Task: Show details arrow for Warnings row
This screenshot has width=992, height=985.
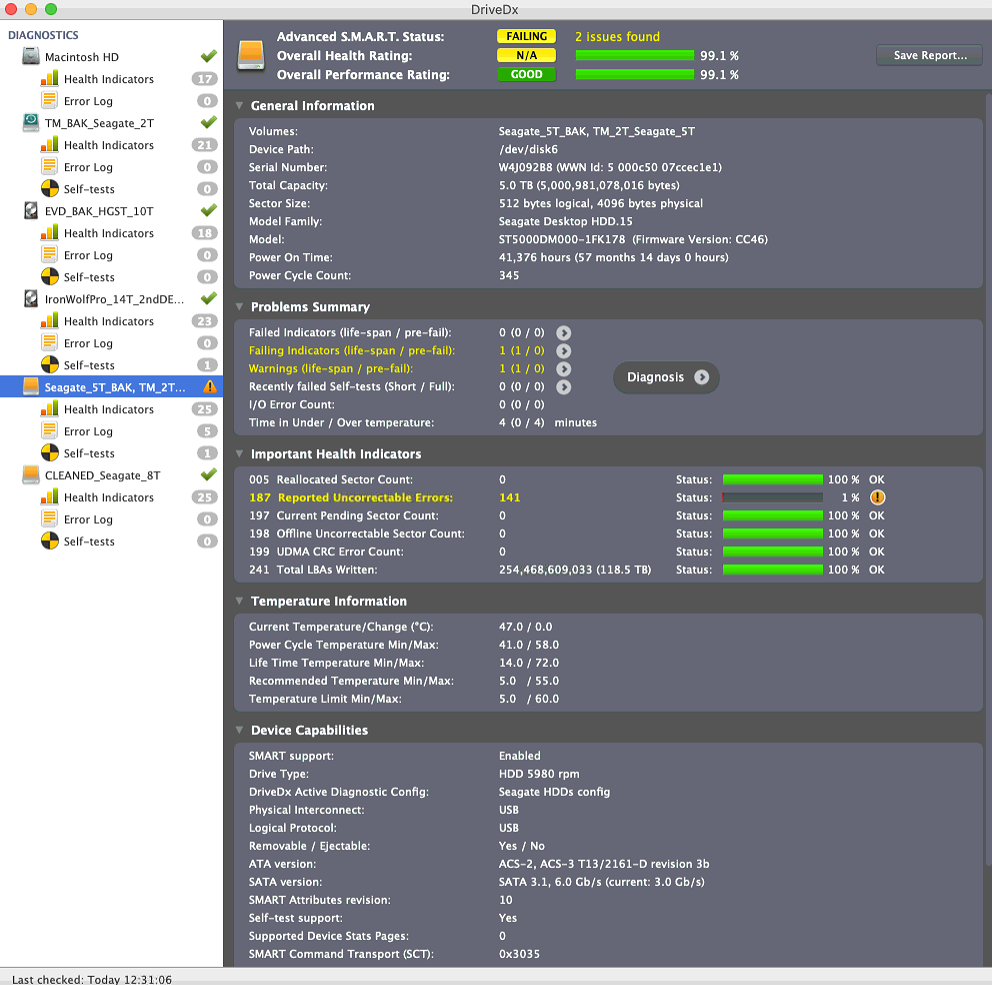Action: coord(564,369)
